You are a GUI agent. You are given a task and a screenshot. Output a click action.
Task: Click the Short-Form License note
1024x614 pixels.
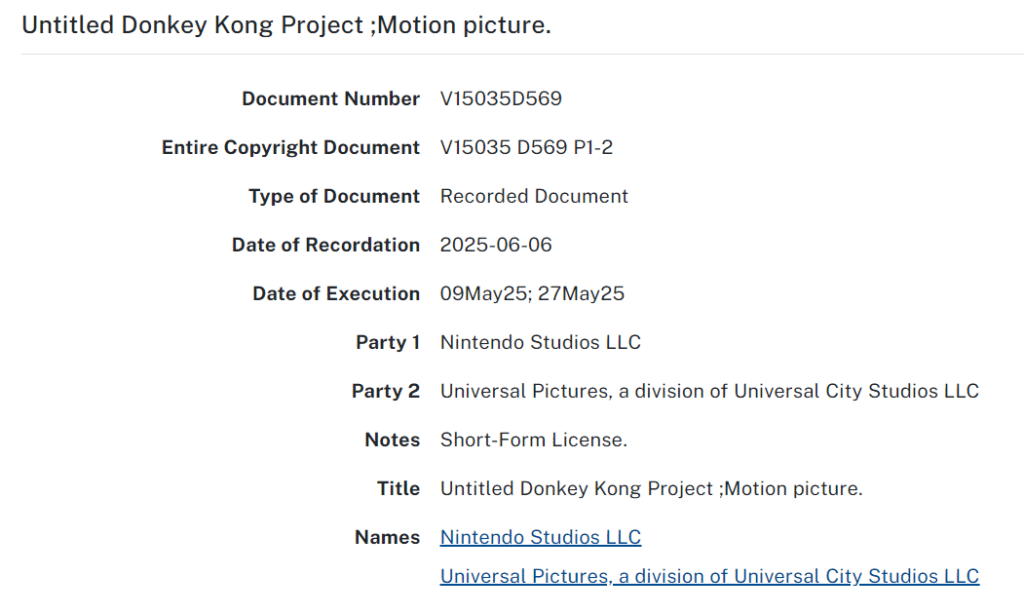tap(534, 440)
